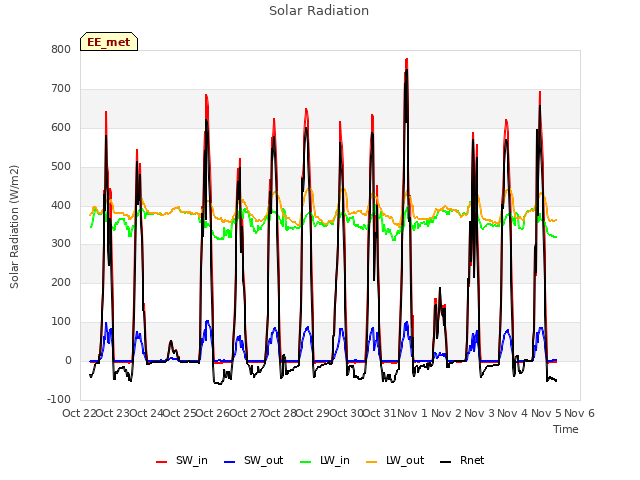Click the red SW_in legend swatch
The width and height of the screenshot is (640, 480).
(162, 462)
